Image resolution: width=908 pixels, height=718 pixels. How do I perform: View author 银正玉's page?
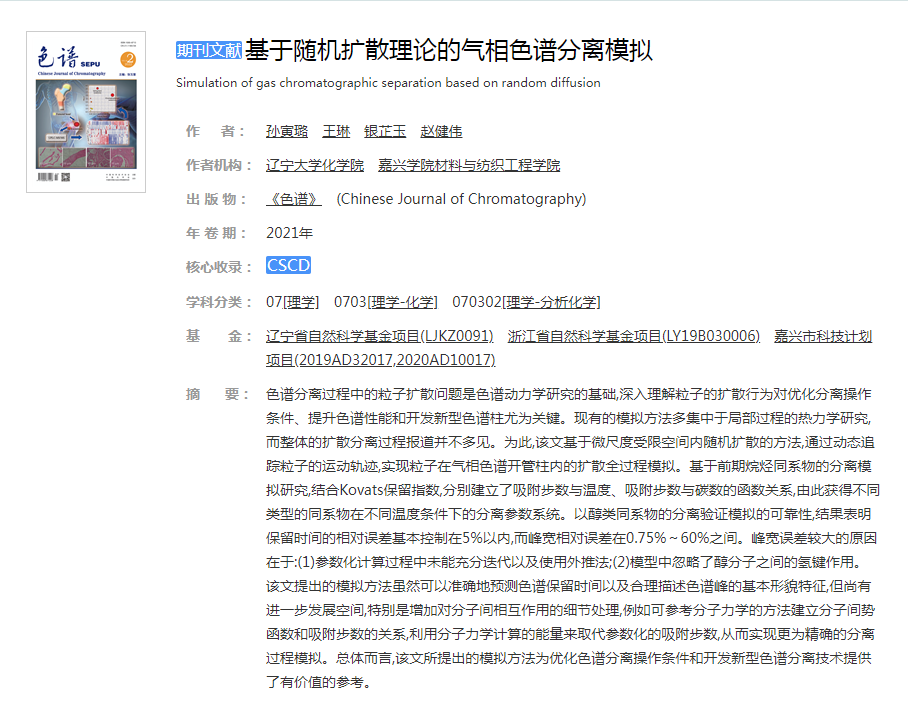(385, 132)
